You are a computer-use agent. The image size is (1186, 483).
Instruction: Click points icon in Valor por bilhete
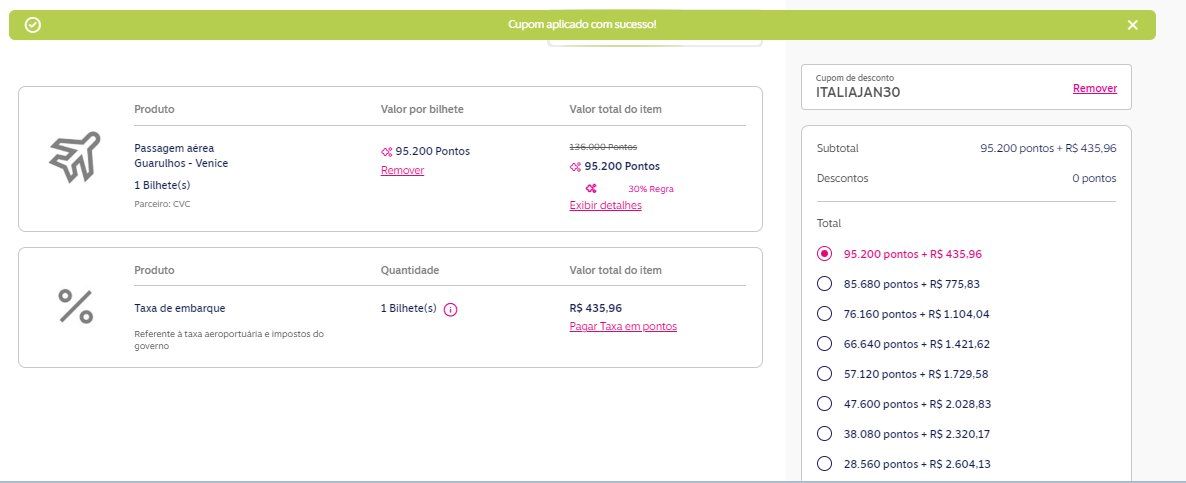tap(387, 152)
